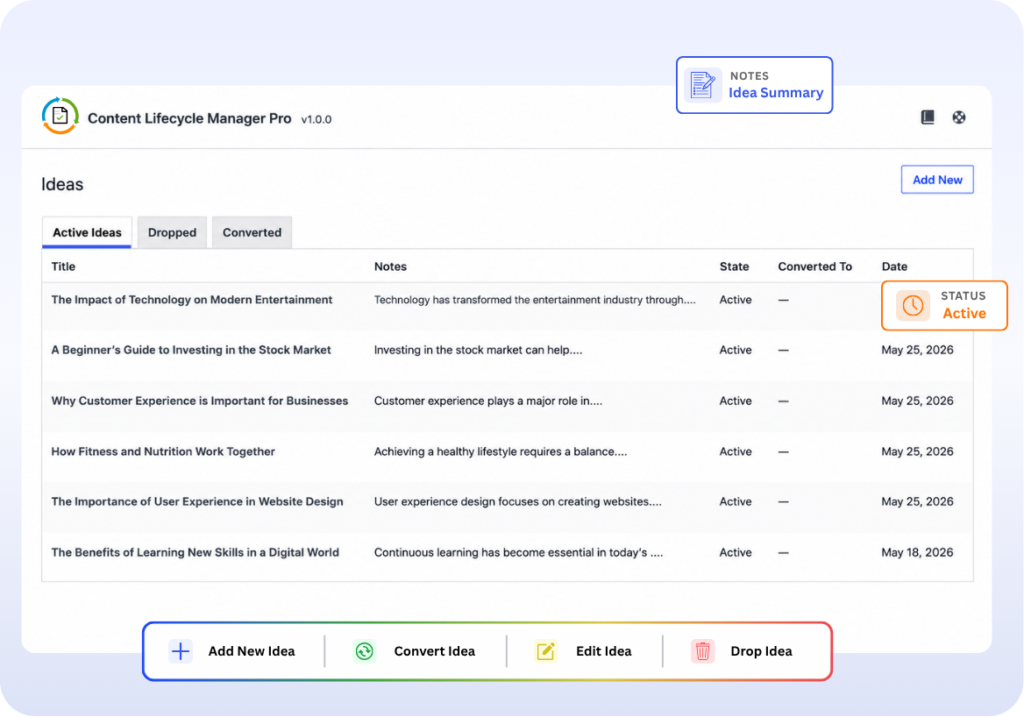The height and width of the screenshot is (717, 1024).
Task: Choose the Drop Idea label
Action: click(761, 651)
